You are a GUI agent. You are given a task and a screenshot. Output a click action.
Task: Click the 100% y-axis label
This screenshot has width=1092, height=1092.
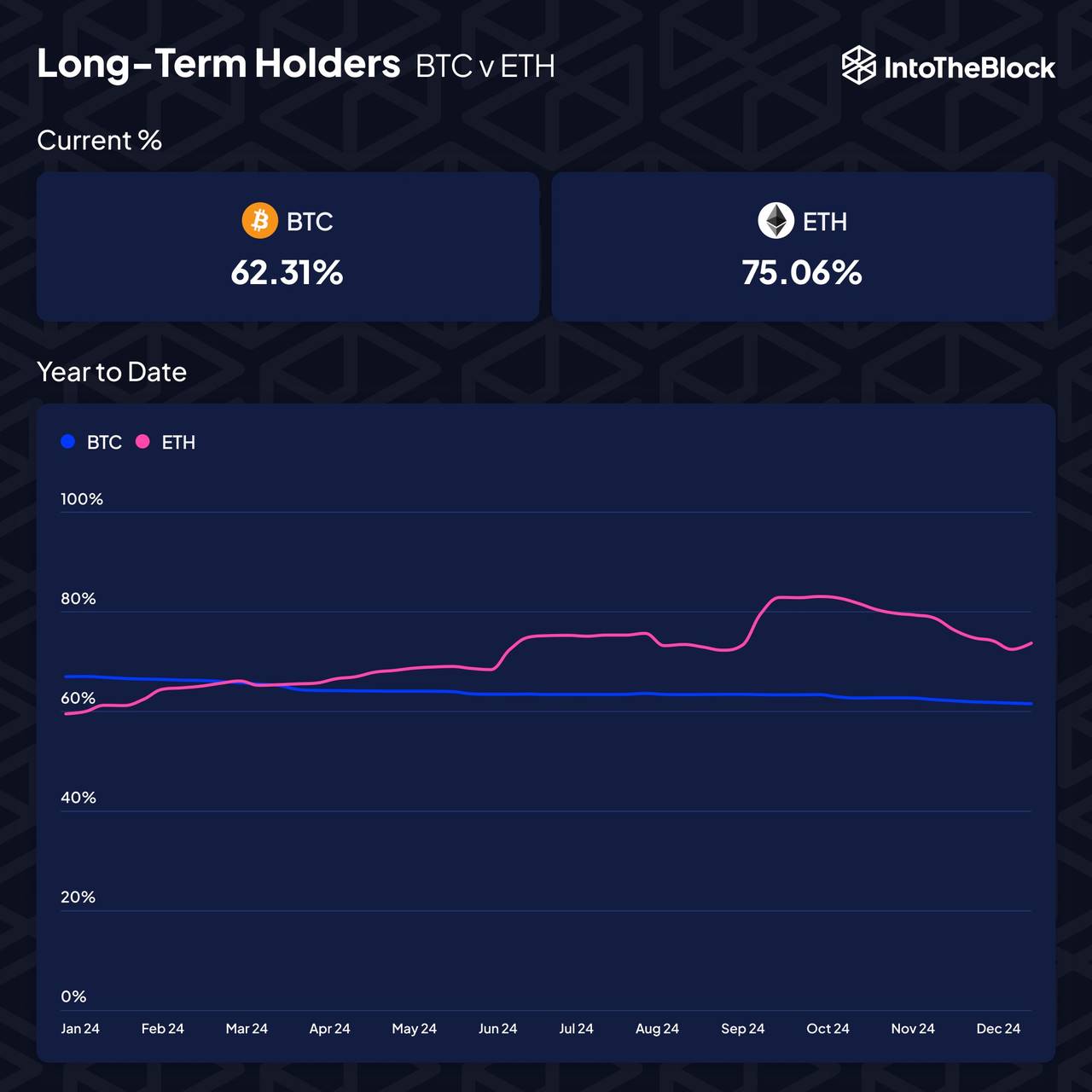[x=82, y=499]
